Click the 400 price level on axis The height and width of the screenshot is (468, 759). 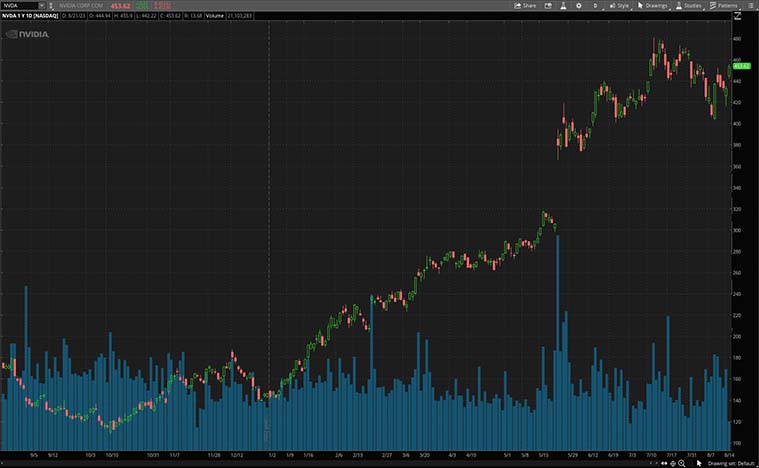[x=737, y=124]
